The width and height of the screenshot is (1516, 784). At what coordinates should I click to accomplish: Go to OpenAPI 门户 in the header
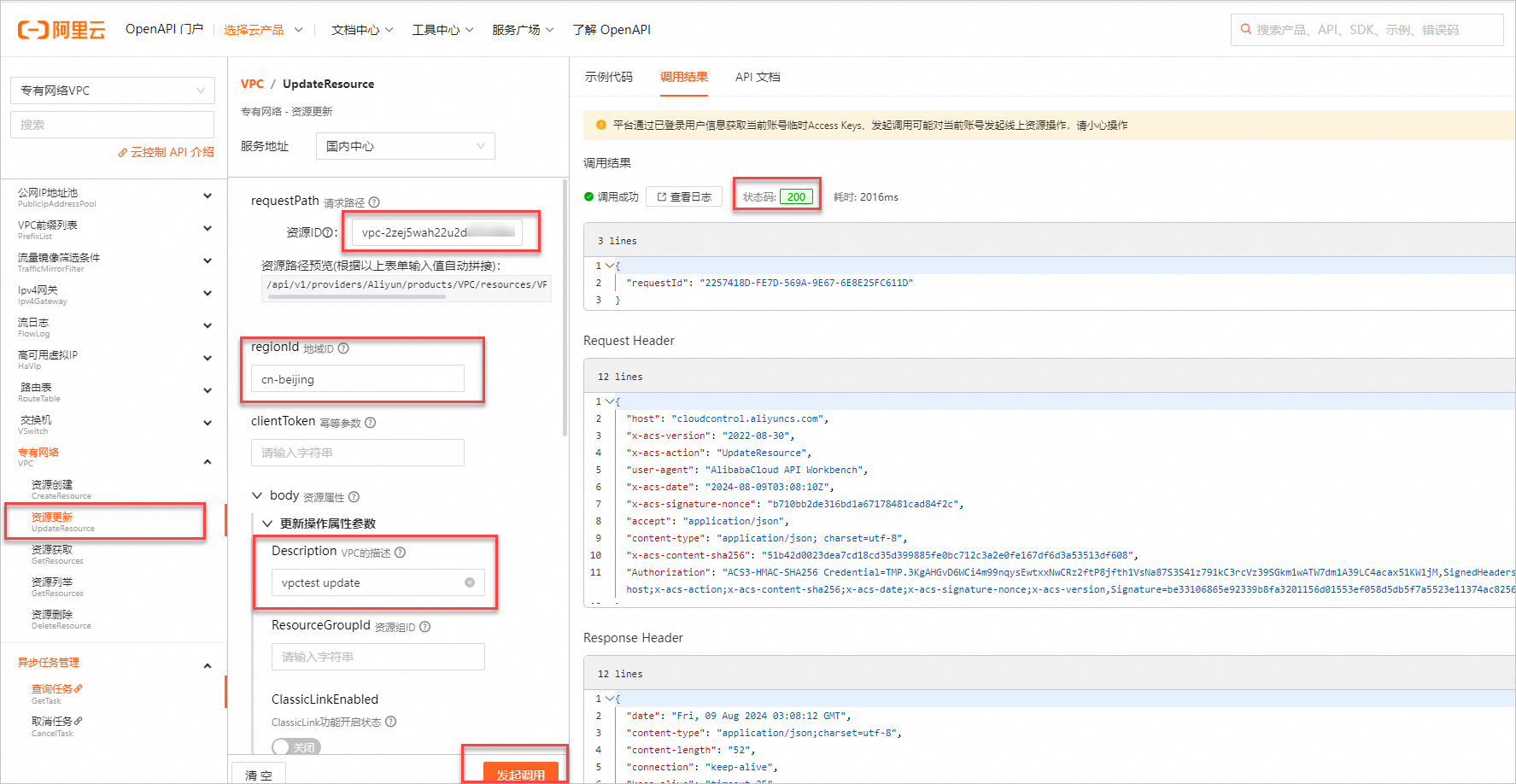164,29
